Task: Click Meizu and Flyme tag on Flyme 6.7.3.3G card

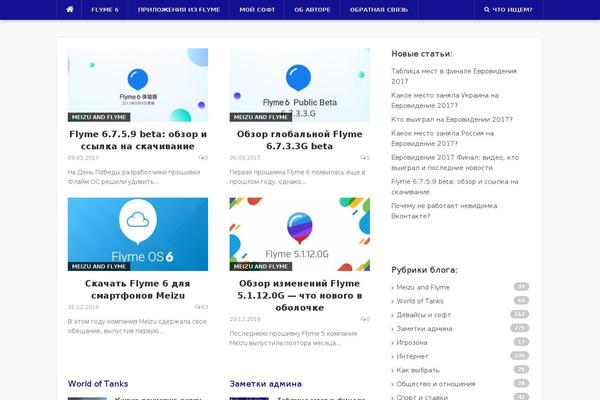Action: [261, 117]
